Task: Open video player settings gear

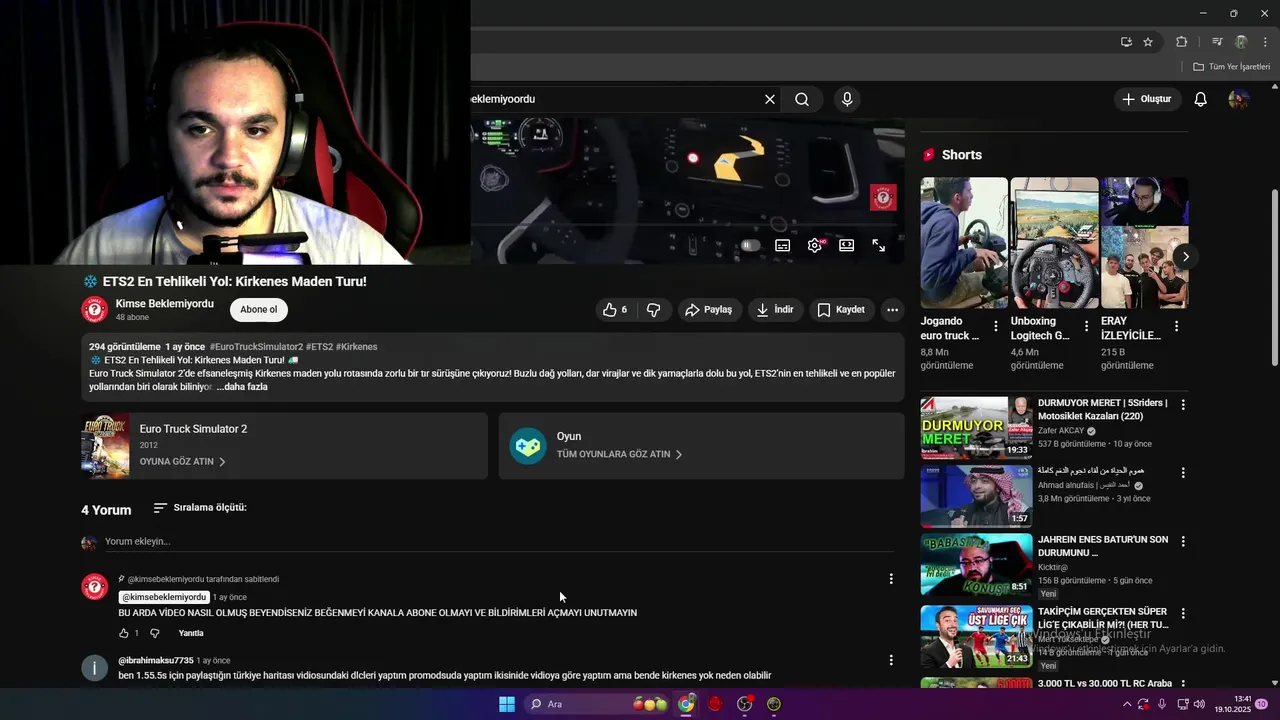Action: pyautogui.click(x=815, y=245)
